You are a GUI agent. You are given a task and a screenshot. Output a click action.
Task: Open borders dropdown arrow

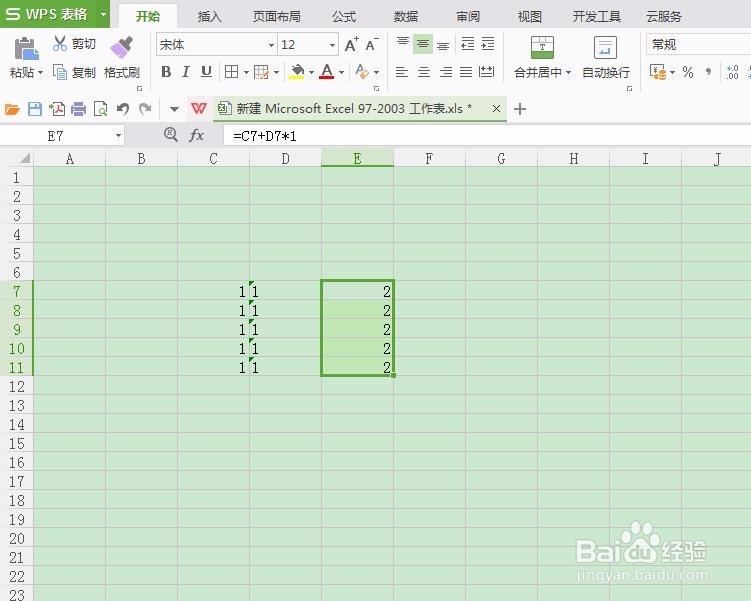[x=246, y=72]
